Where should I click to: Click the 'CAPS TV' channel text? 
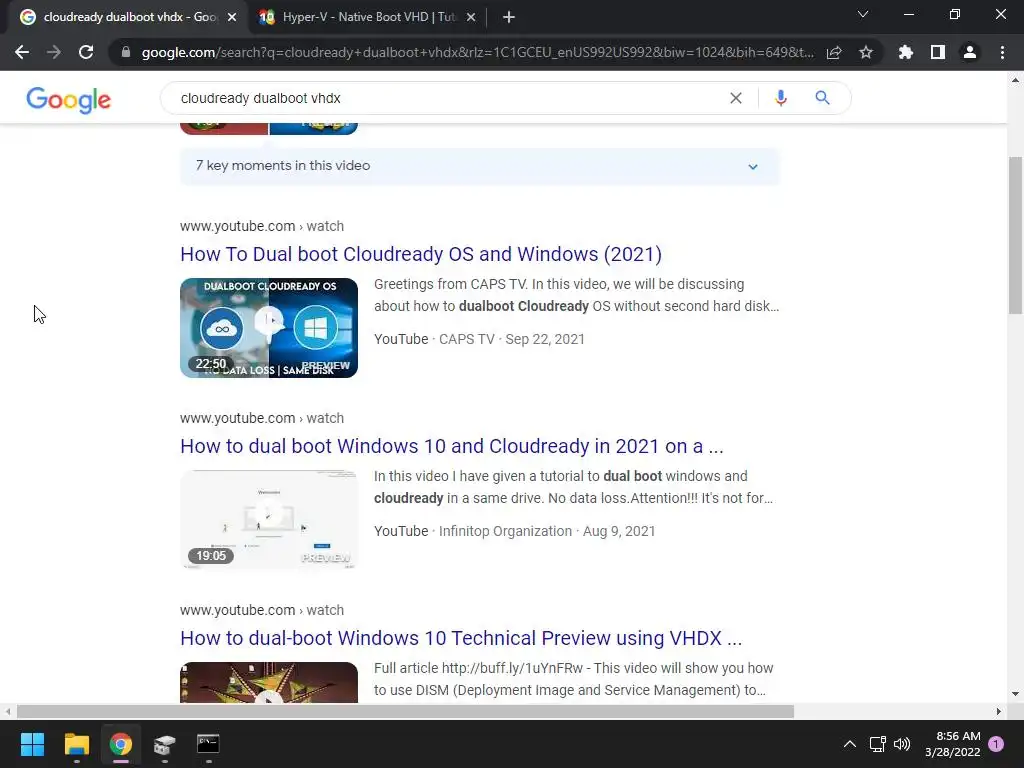pyautogui.click(x=467, y=339)
